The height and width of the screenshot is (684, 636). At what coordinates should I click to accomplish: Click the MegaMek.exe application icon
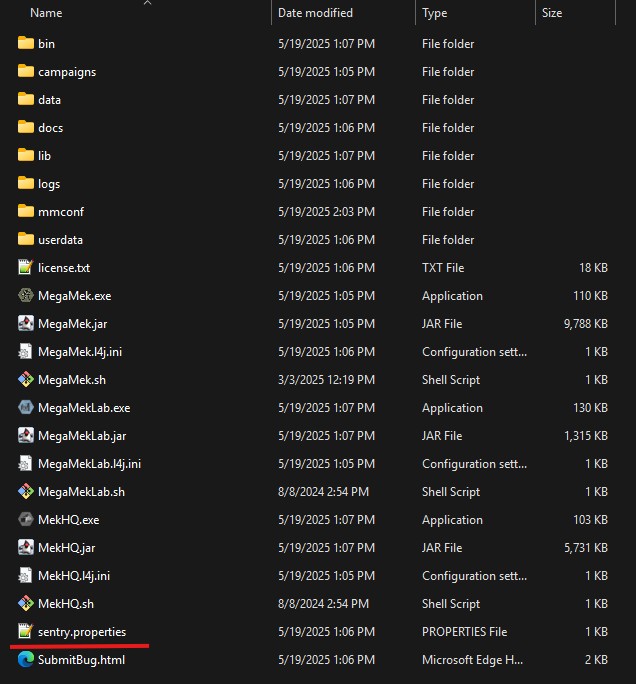coord(26,296)
